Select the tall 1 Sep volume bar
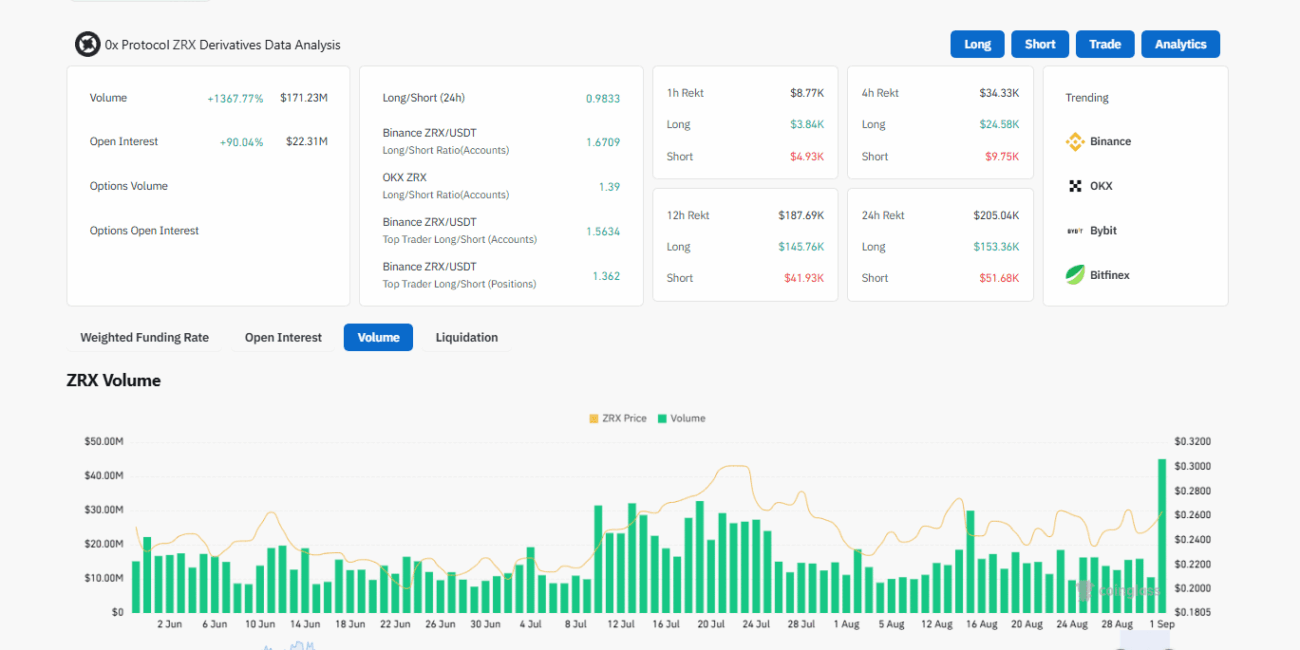The height and width of the screenshot is (650, 1300). (x=1162, y=536)
